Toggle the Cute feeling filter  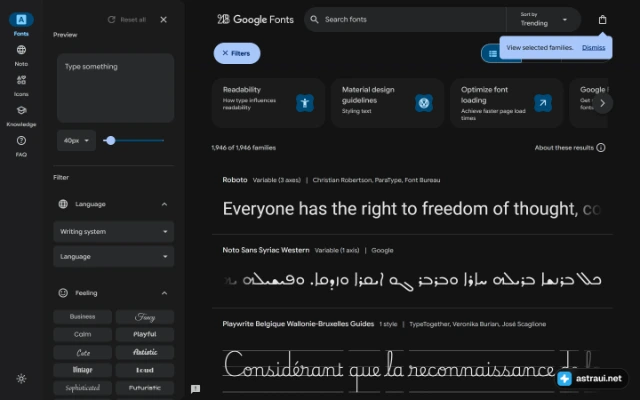(x=82, y=352)
